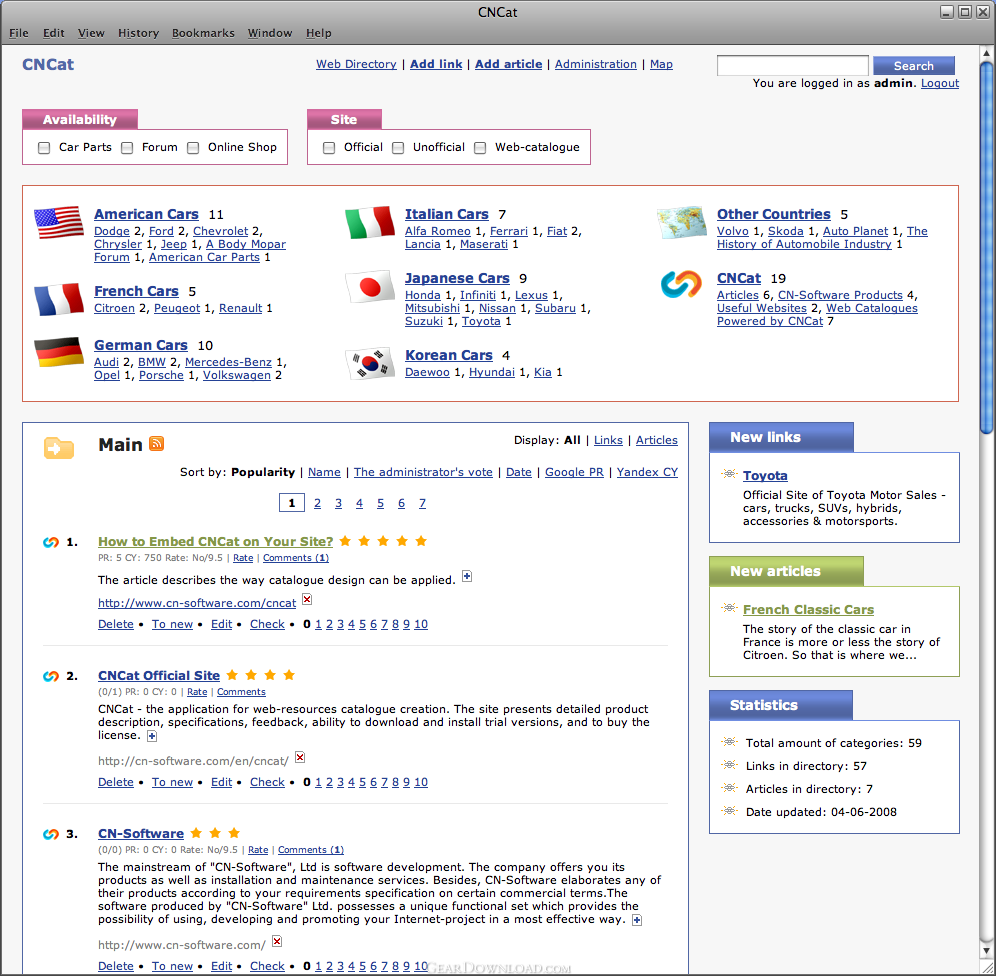
Task: Enable the Web-catalogue checkbox
Action: [480, 148]
